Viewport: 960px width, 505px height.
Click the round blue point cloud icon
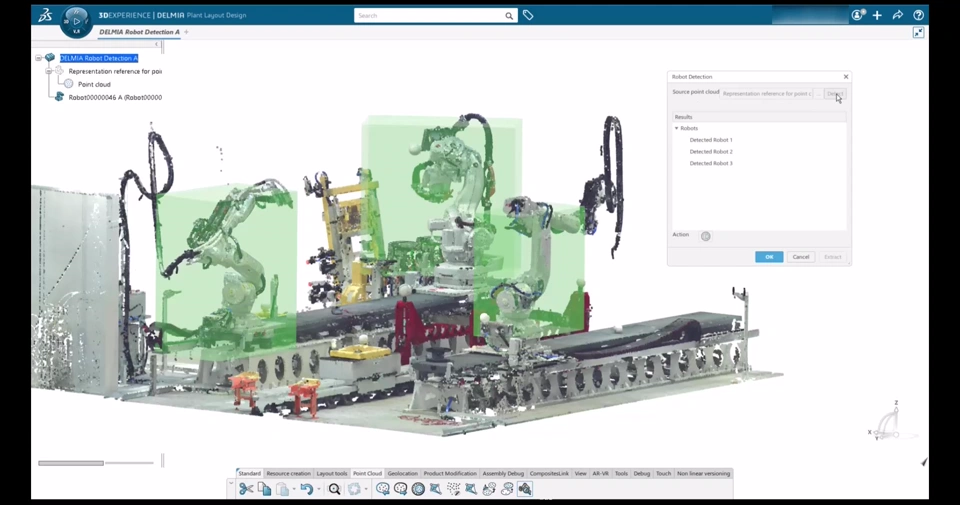tap(418, 488)
